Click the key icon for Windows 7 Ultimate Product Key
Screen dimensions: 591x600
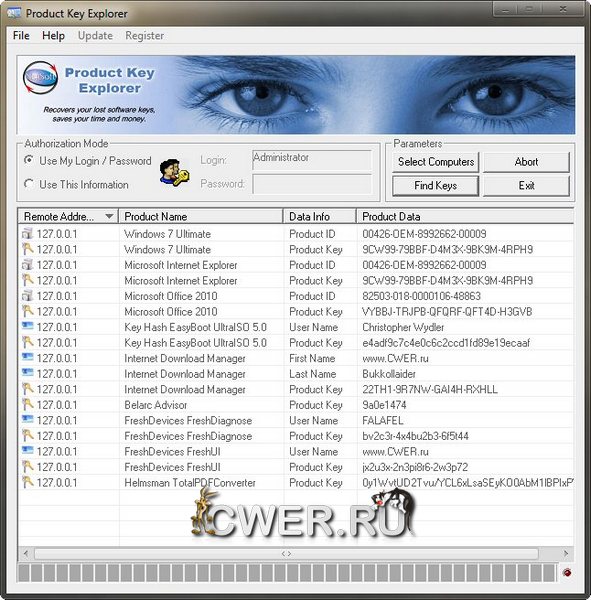click(x=28, y=249)
